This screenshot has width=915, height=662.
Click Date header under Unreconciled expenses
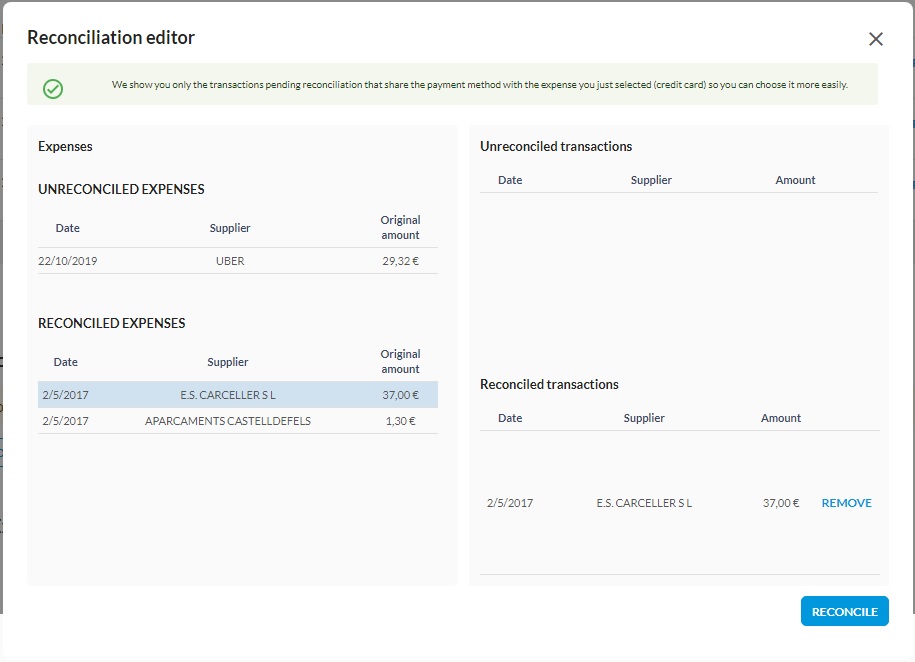68,228
